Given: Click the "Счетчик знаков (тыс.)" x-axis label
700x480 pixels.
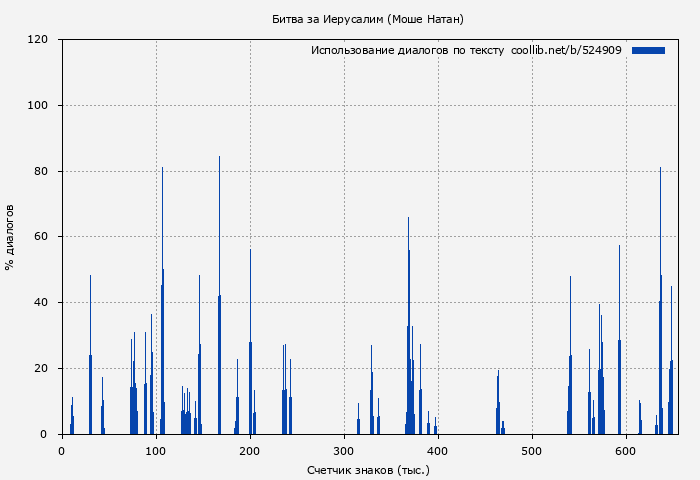Looking at the screenshot, I should coord(368,469).
